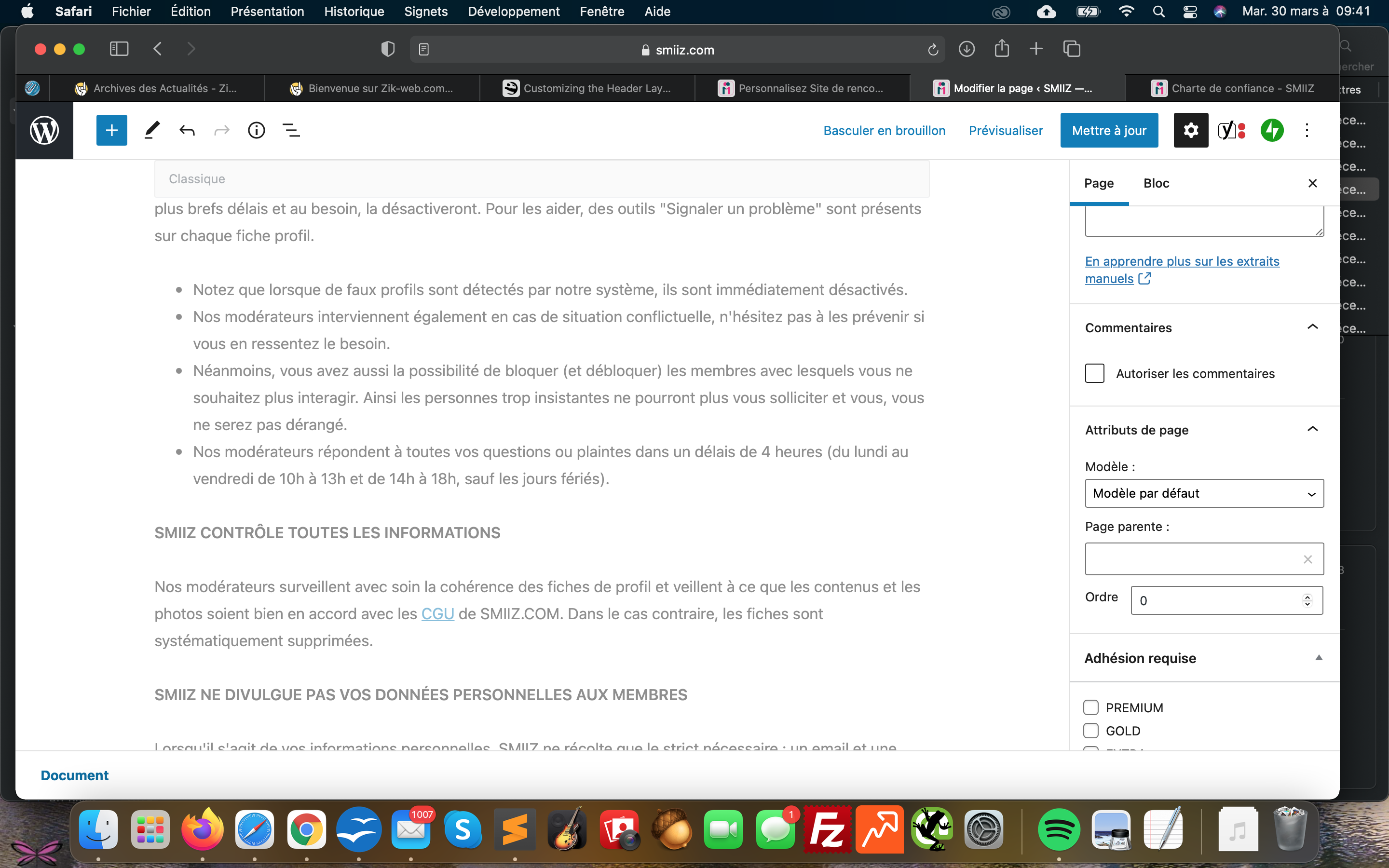
Task: Collapse the Attributs de page section
Action: (1313, 429)
